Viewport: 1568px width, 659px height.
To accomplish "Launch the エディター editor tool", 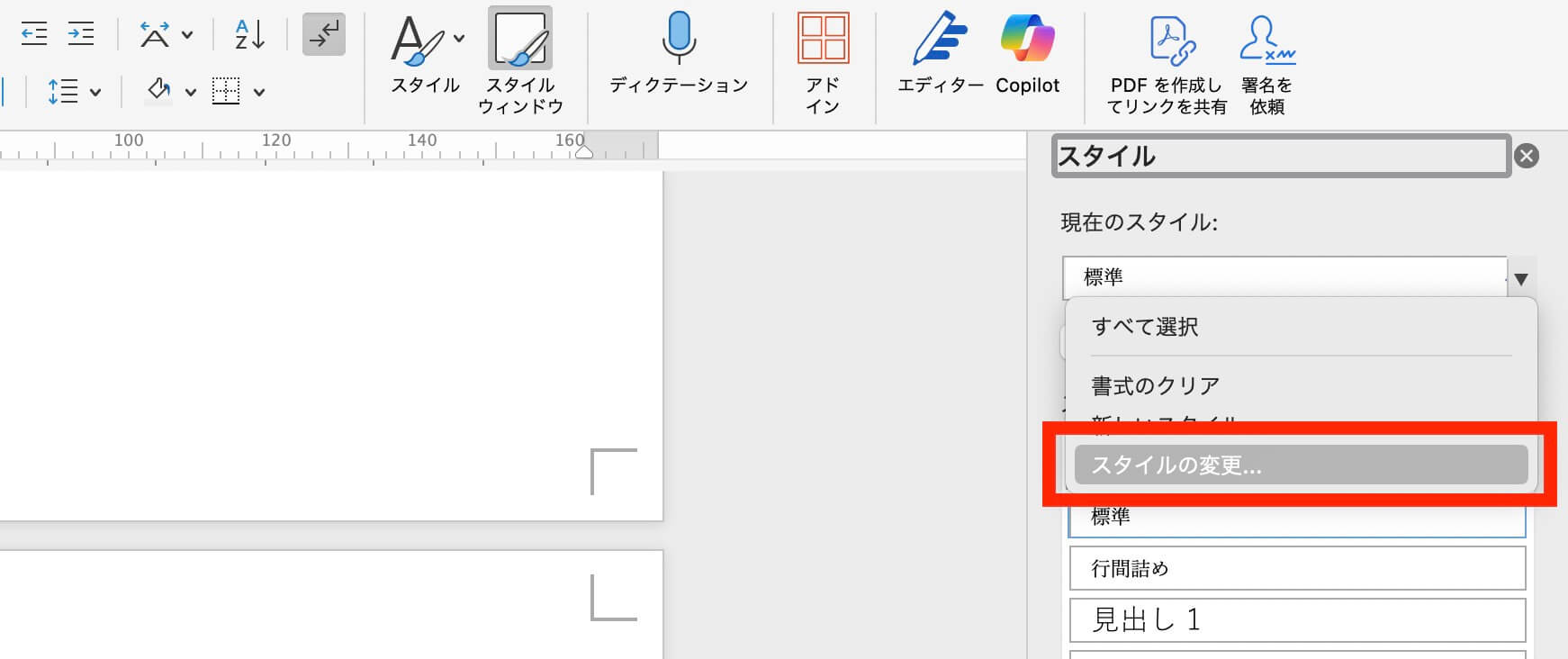I will point(941,54).
